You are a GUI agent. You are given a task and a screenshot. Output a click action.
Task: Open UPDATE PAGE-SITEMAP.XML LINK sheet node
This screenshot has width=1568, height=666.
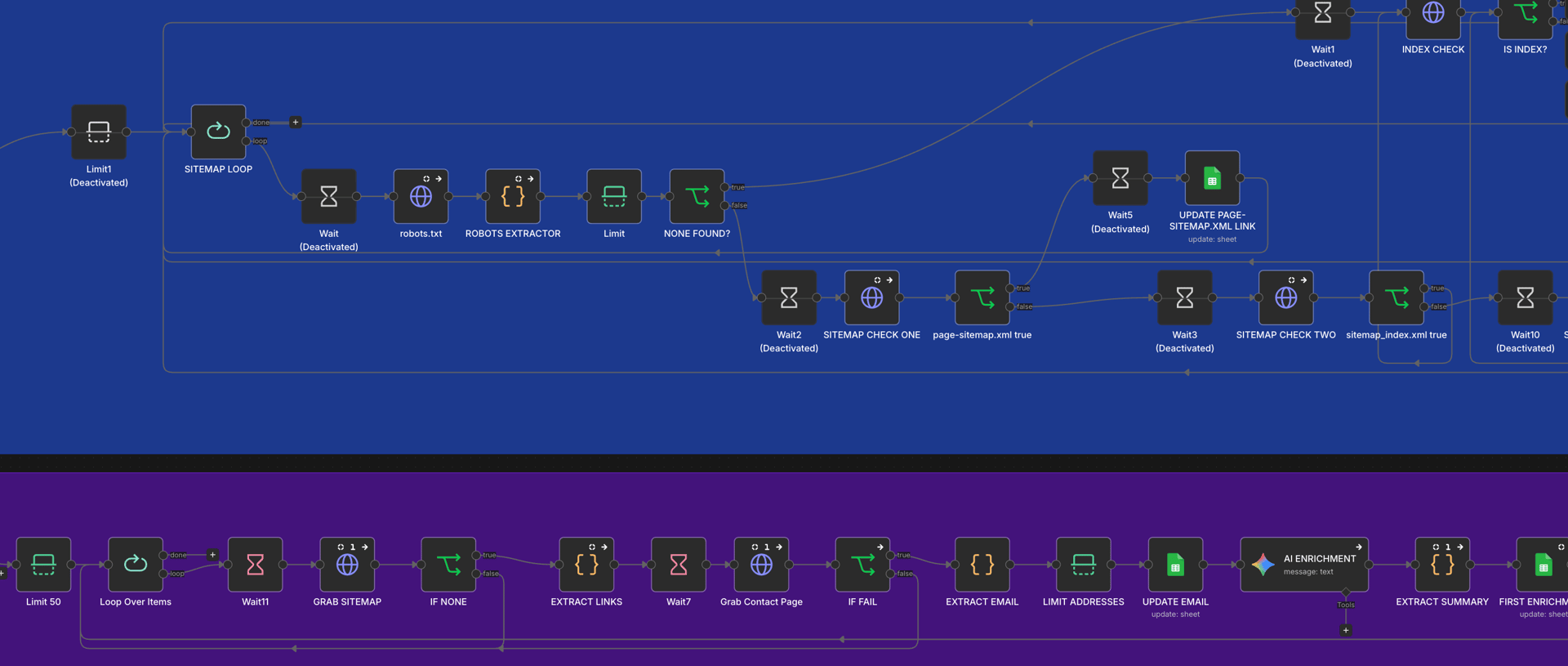coord(1212,178)
